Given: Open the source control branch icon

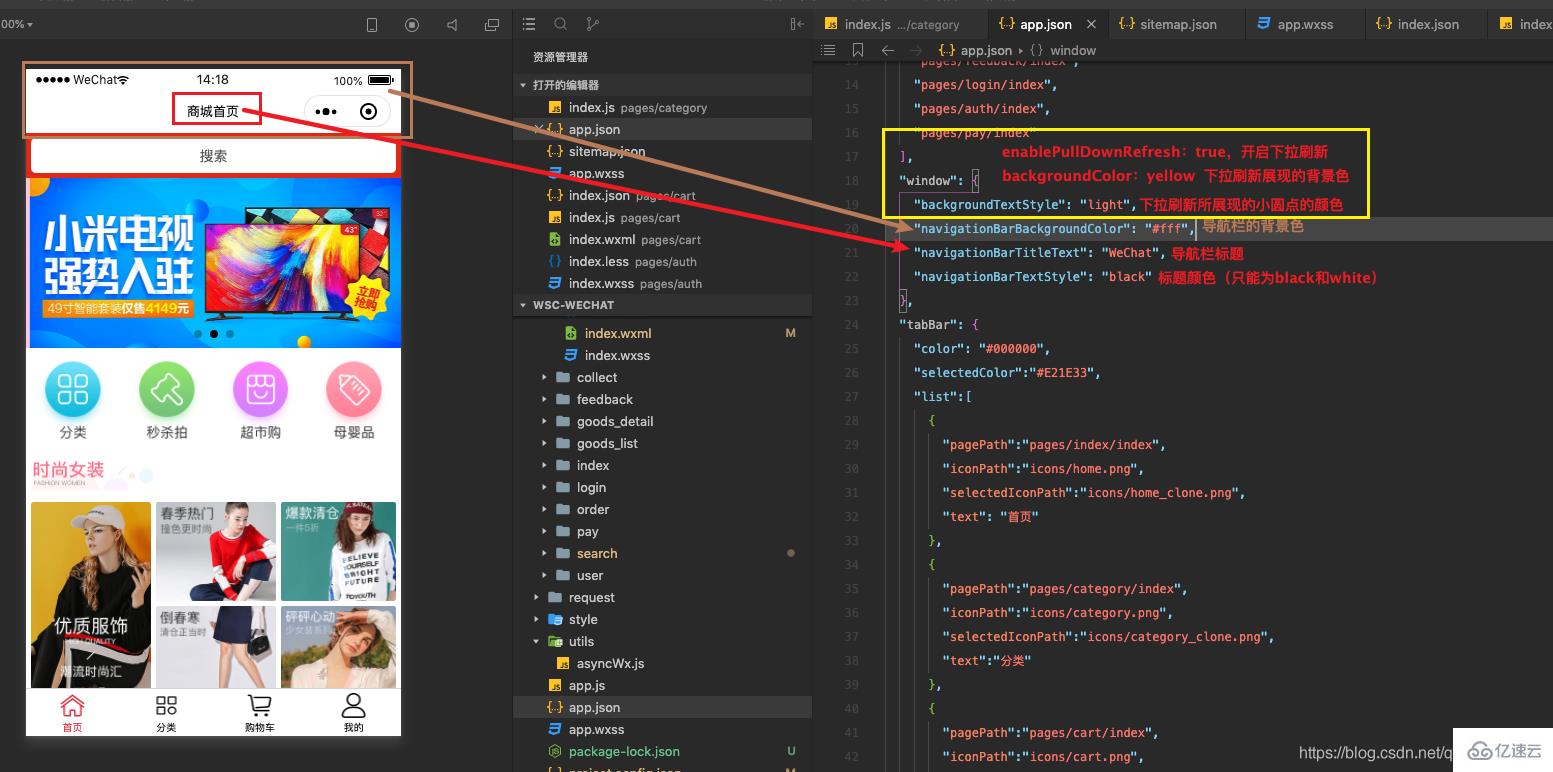Looking at the screenshot, I should (592, 24).
